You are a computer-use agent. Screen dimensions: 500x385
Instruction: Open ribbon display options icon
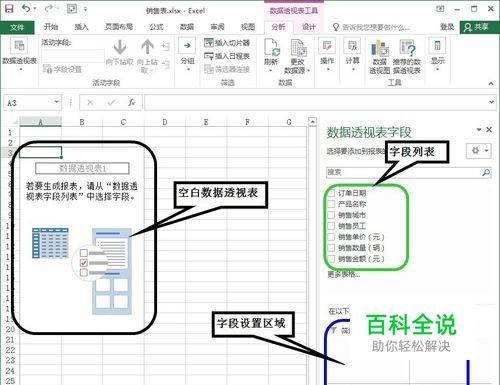[440, 9]
